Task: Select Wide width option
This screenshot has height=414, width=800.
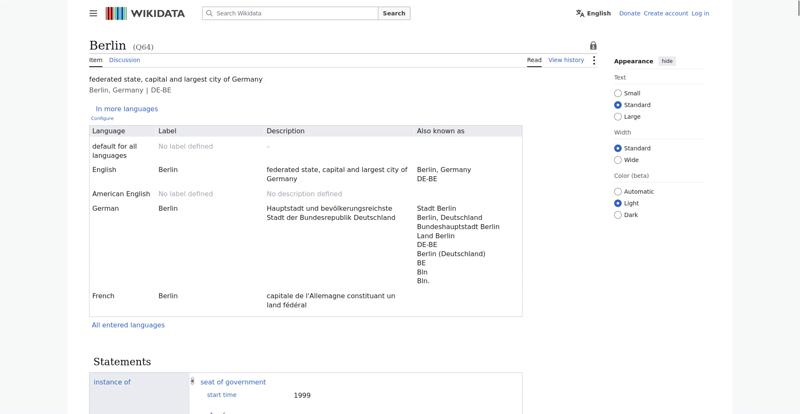Action: tap(618, 160)
